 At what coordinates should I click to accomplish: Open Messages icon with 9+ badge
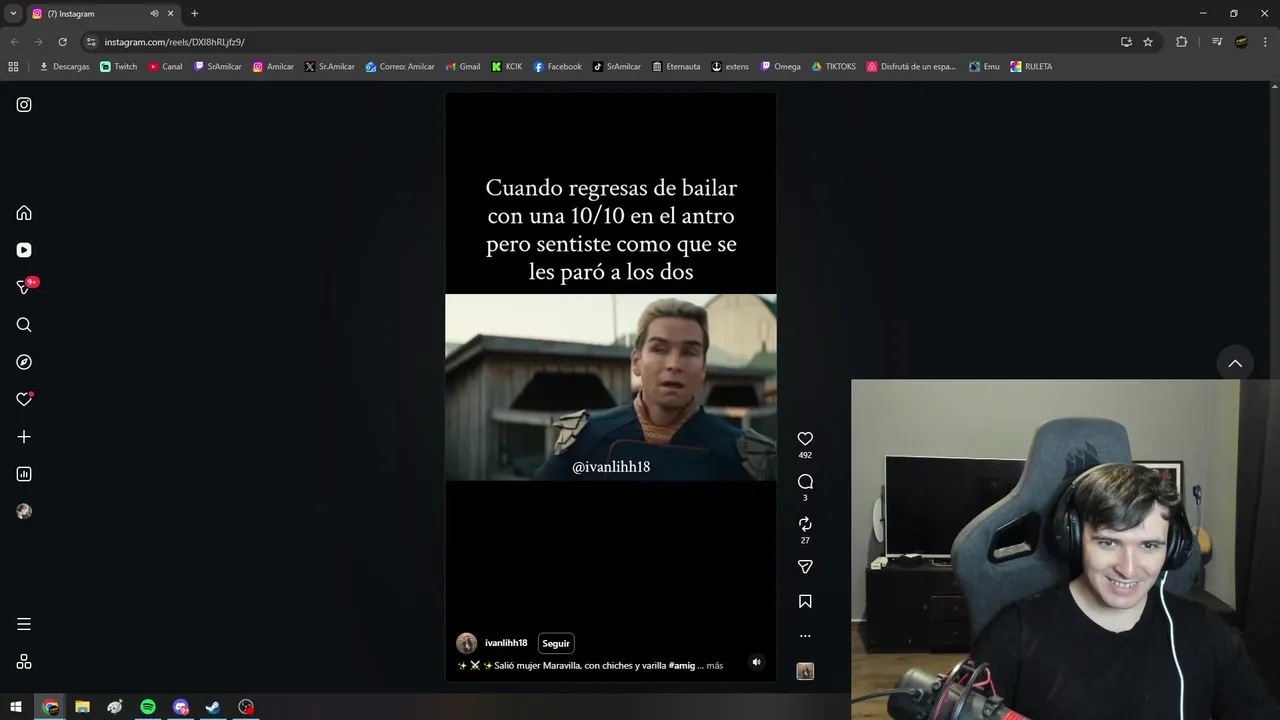[24, 287]
